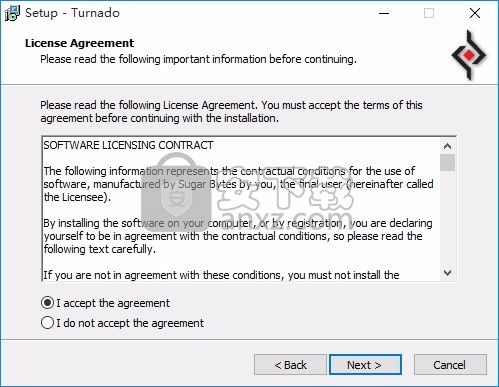499x387 pixels.
Task: Click the license scrollbar thumb
Action: point(447,162)
